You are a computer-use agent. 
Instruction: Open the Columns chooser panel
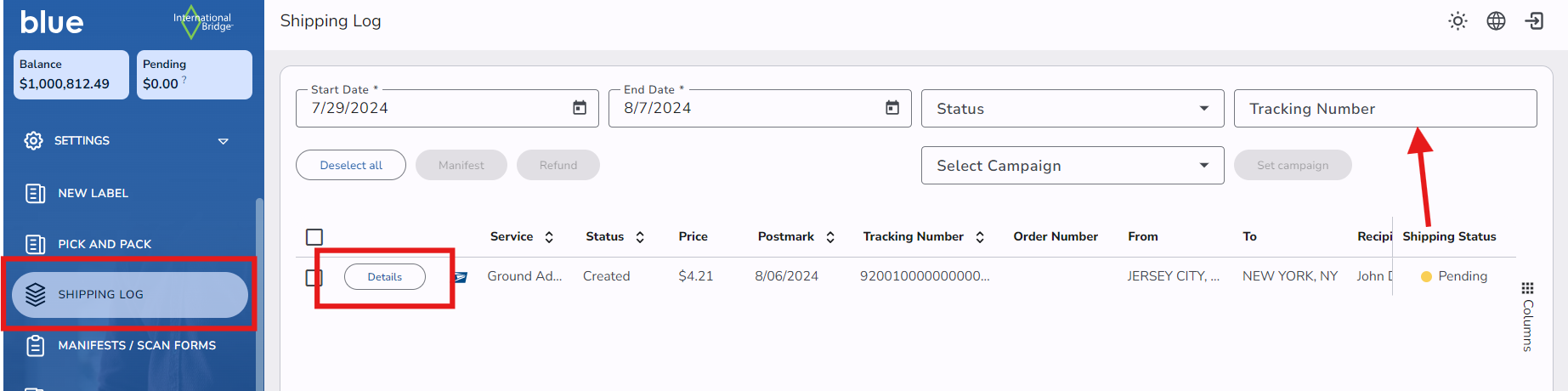tap(1527, 316)
